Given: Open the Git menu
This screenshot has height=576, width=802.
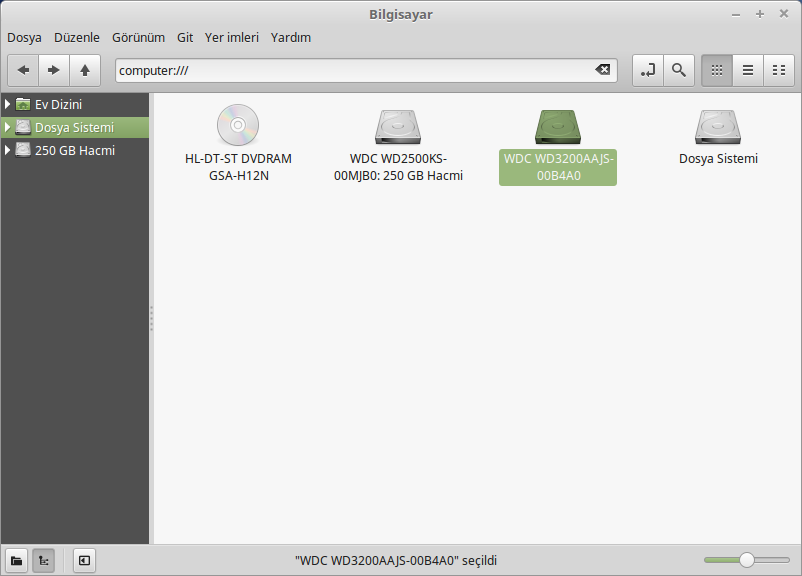Looking at the screenshot, I should pyautogui.click(x=185, y=37).
